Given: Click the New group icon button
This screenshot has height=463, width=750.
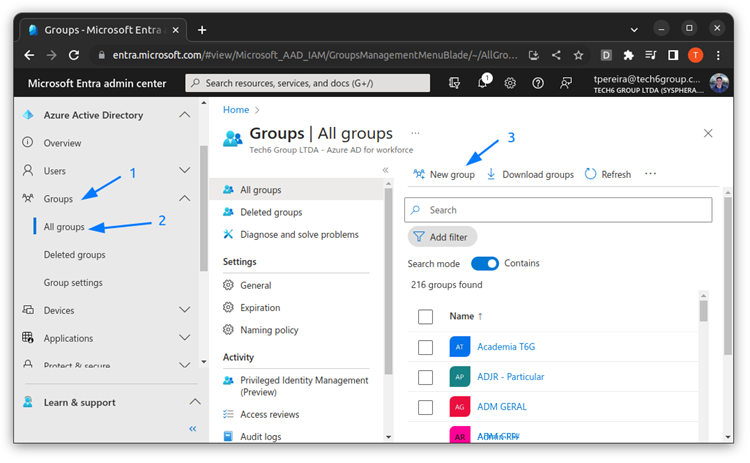Looking at the screenshot, I should 420,174.
